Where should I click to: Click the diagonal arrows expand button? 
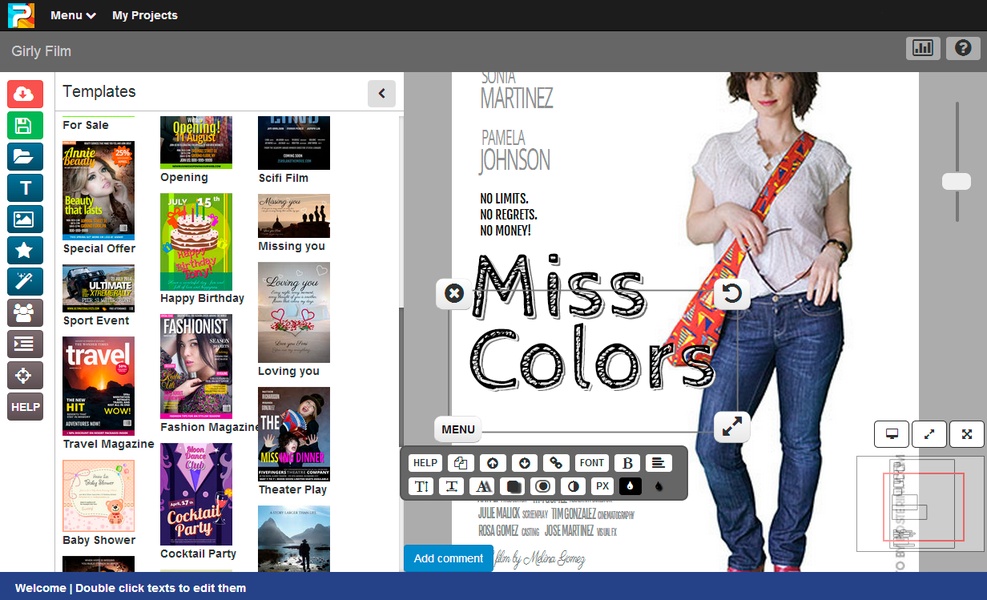929,434
